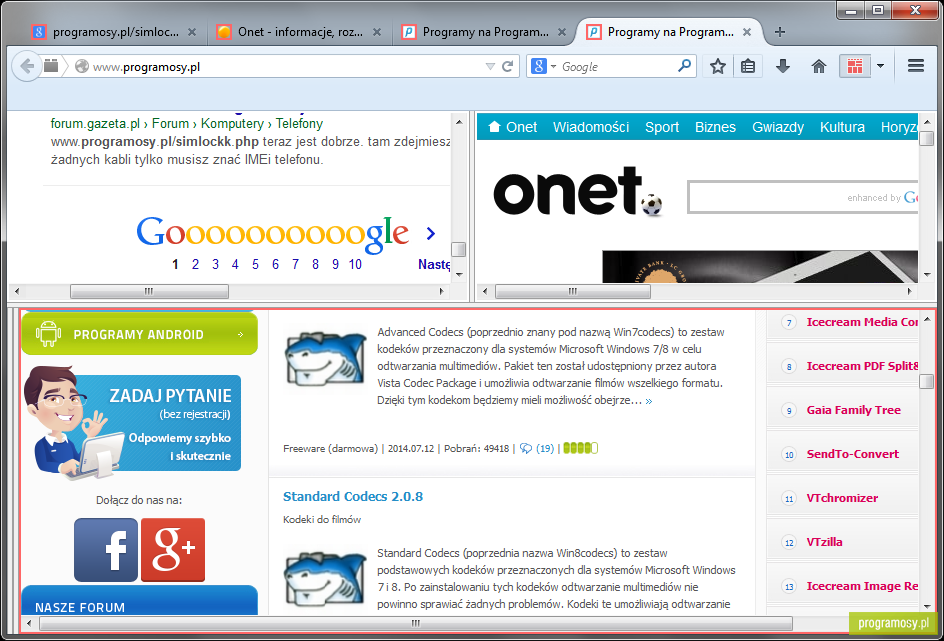Open Icecream Media Converter in ranking list
The width and height of the screenshot is (944, 641).
(x=862, y=322)
